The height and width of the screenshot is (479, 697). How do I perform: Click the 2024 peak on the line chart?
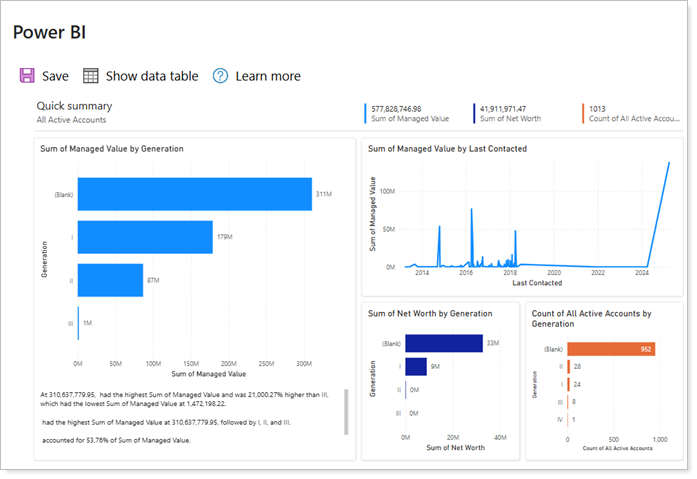click(668, 164)
